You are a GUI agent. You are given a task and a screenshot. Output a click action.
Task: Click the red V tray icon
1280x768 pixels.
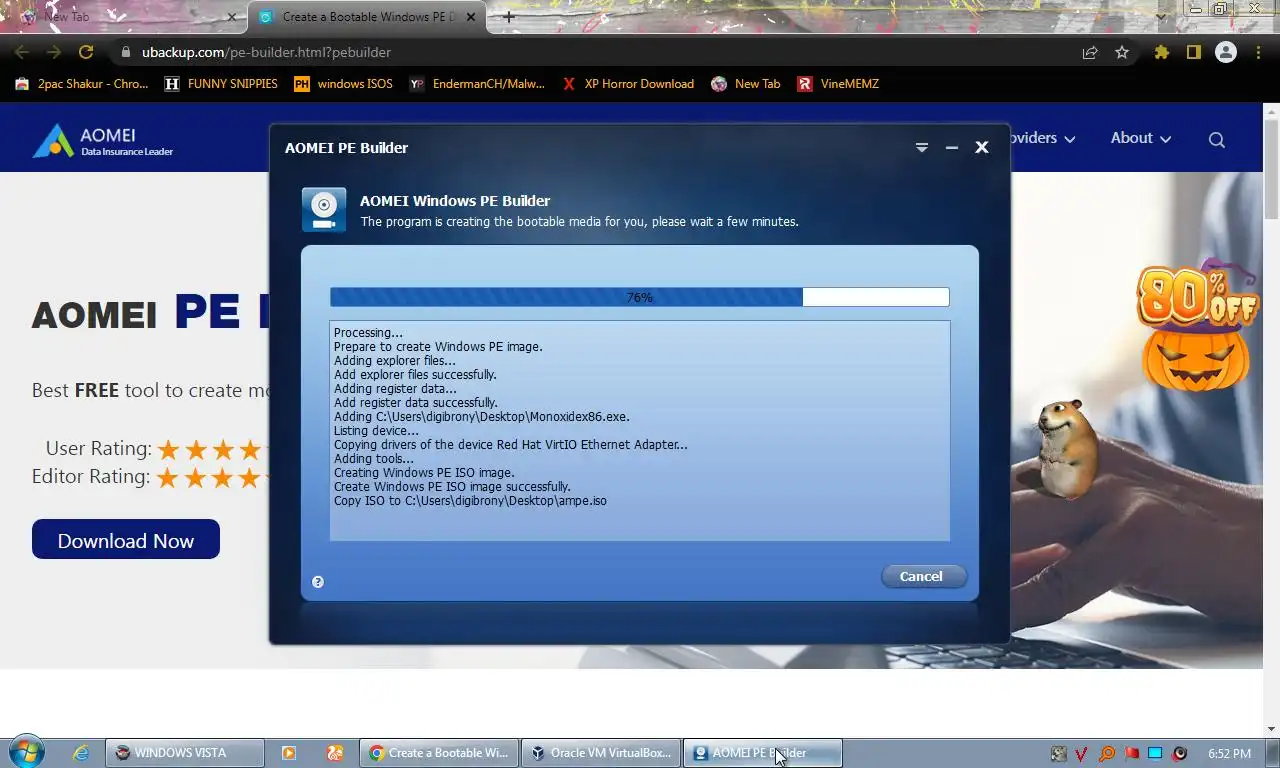1081,753
